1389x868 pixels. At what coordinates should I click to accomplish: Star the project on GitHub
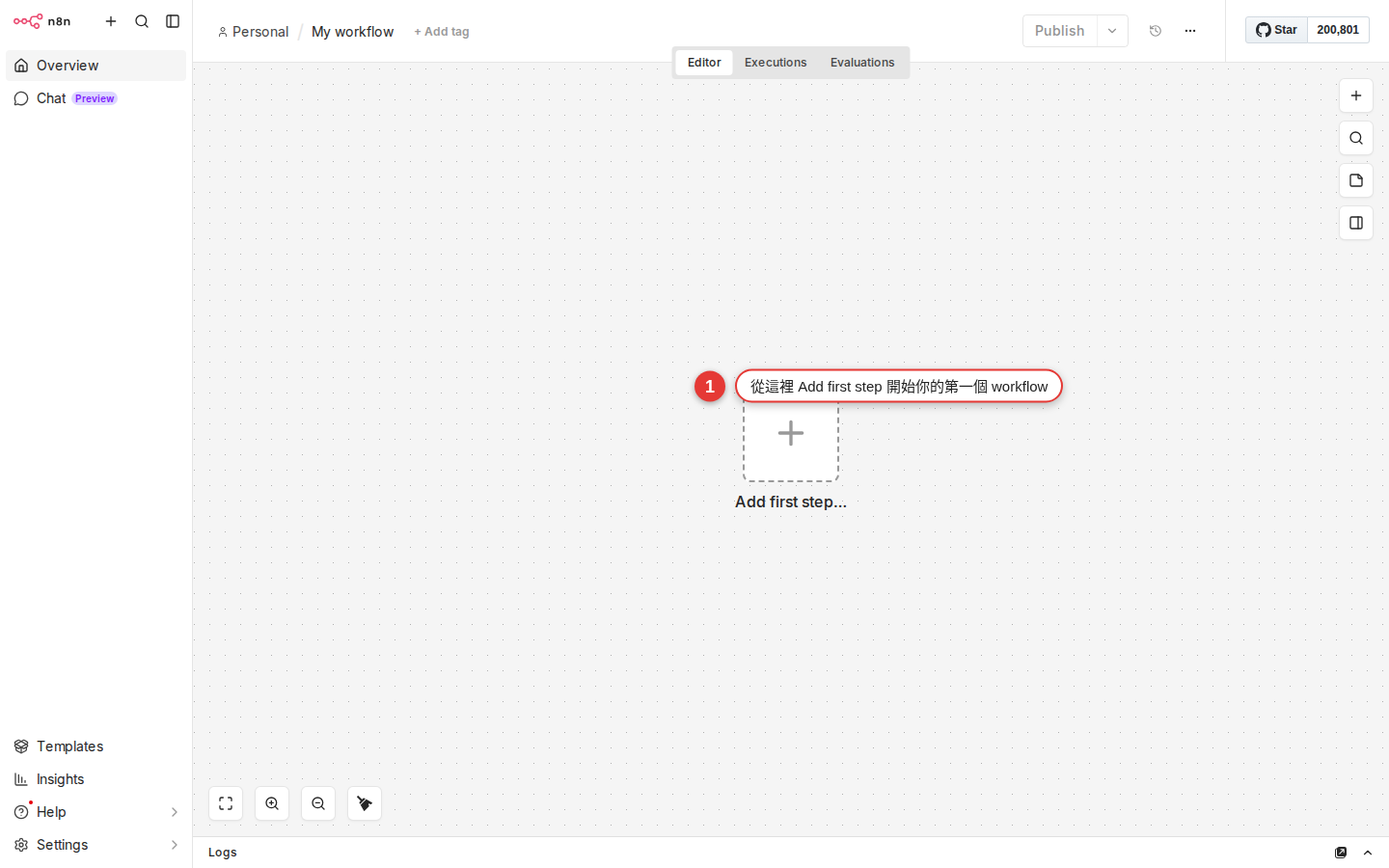click(1276, 30)
